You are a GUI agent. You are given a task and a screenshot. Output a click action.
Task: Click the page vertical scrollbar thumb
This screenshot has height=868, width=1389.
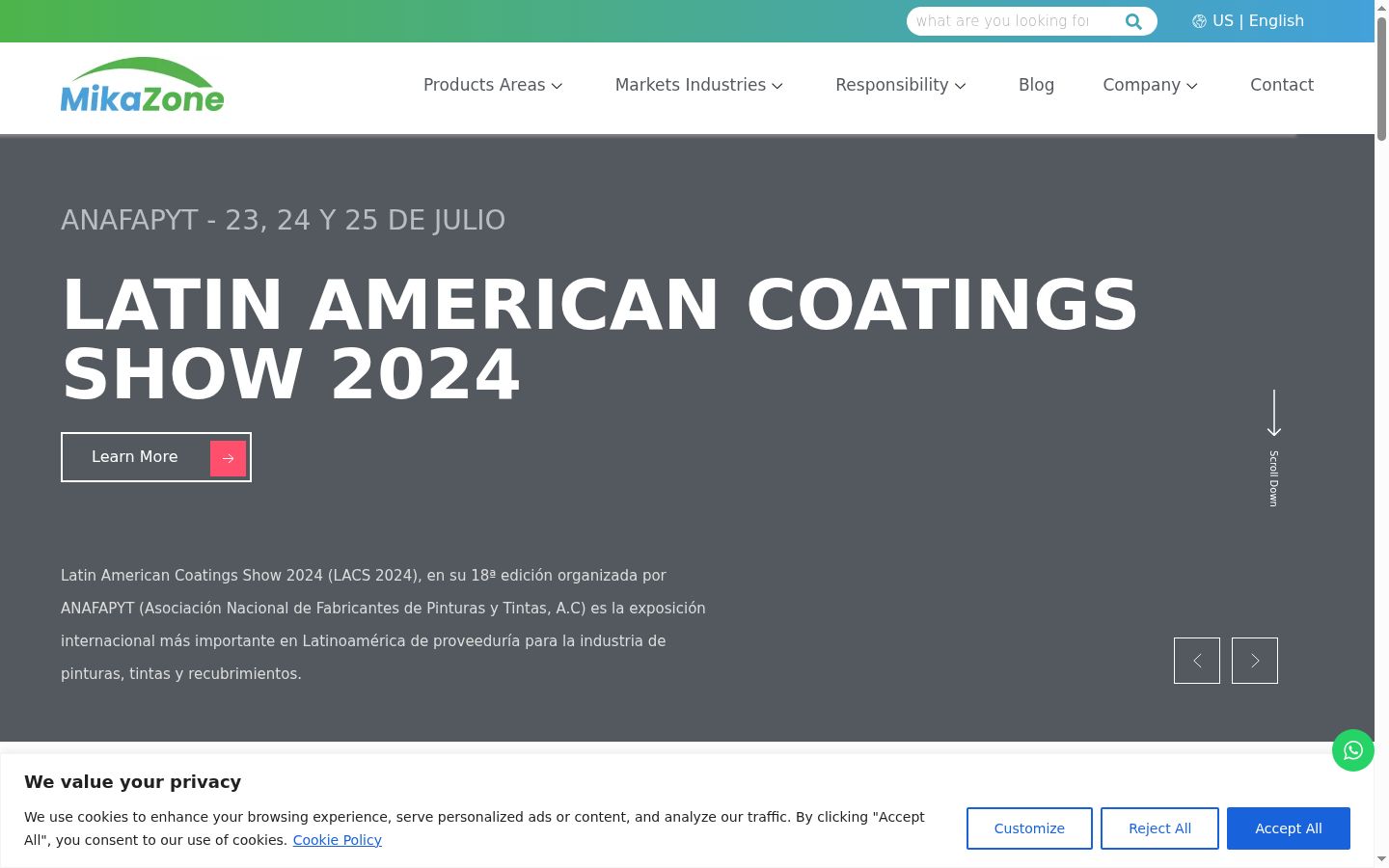[x=1381, y=79]
